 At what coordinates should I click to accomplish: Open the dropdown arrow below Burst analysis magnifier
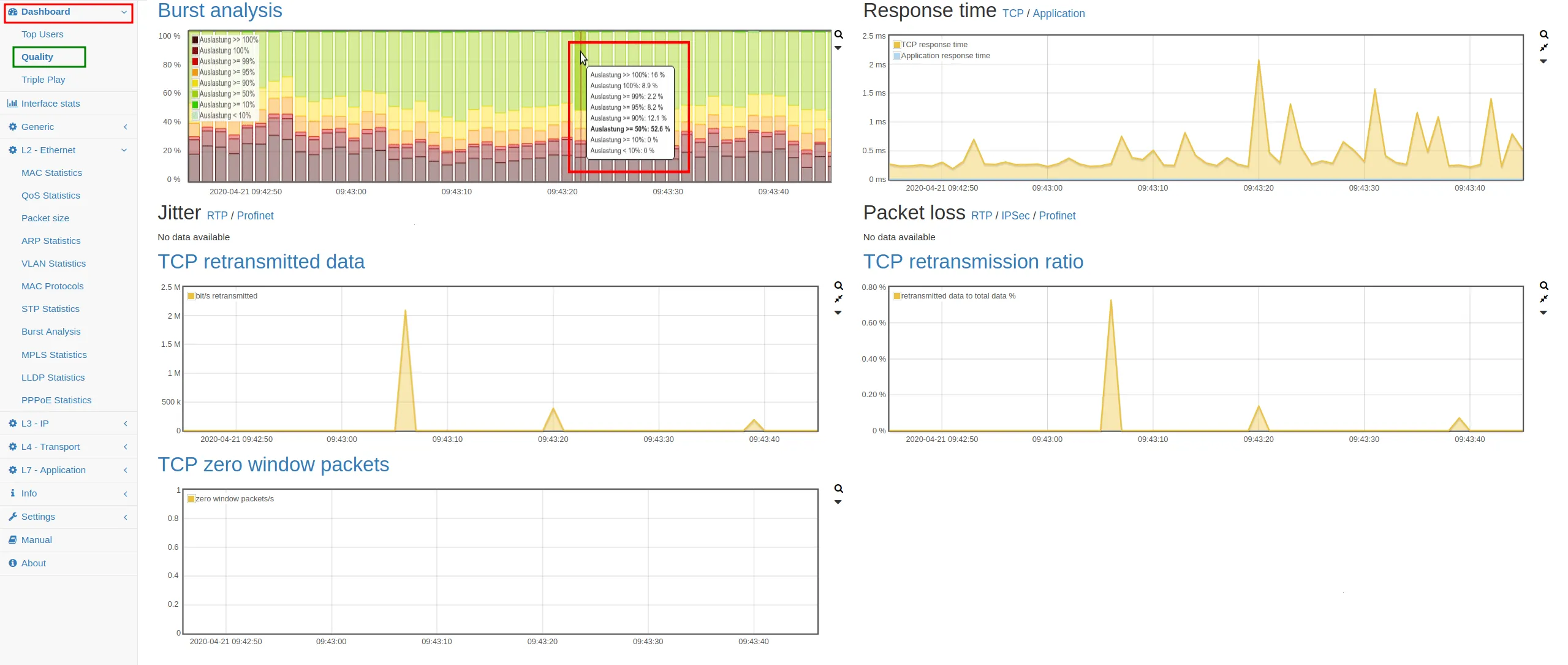click(x=838, y=48)
